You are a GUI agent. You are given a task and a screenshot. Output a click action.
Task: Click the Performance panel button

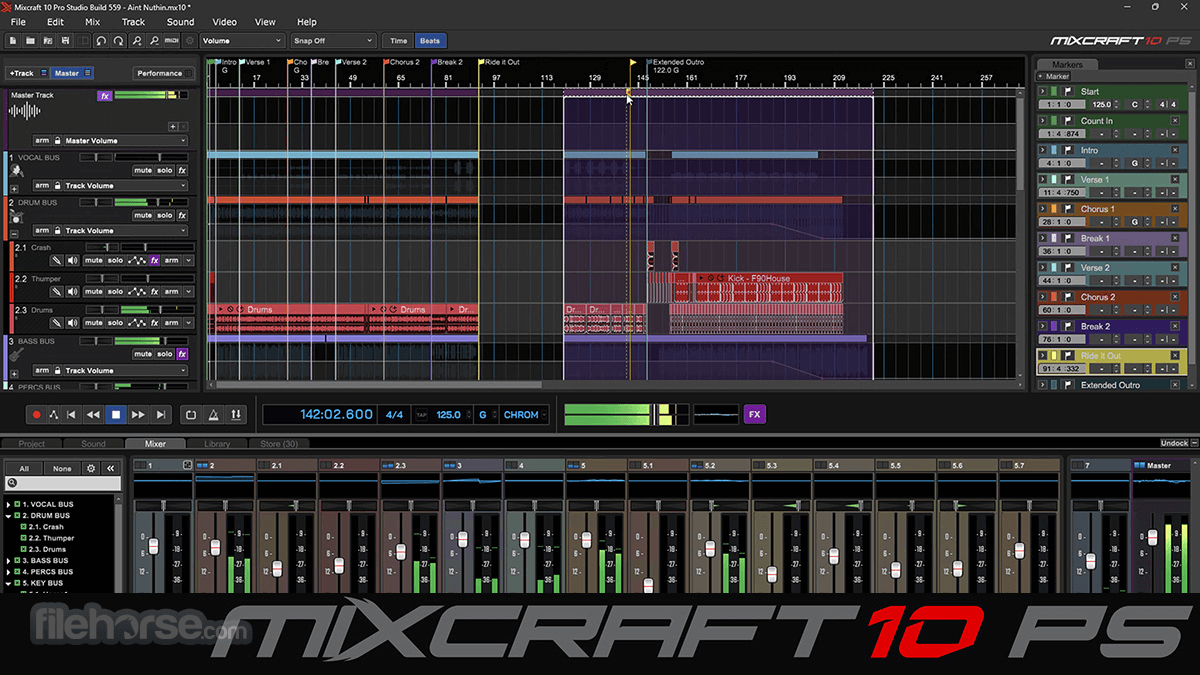pos(164,73)
